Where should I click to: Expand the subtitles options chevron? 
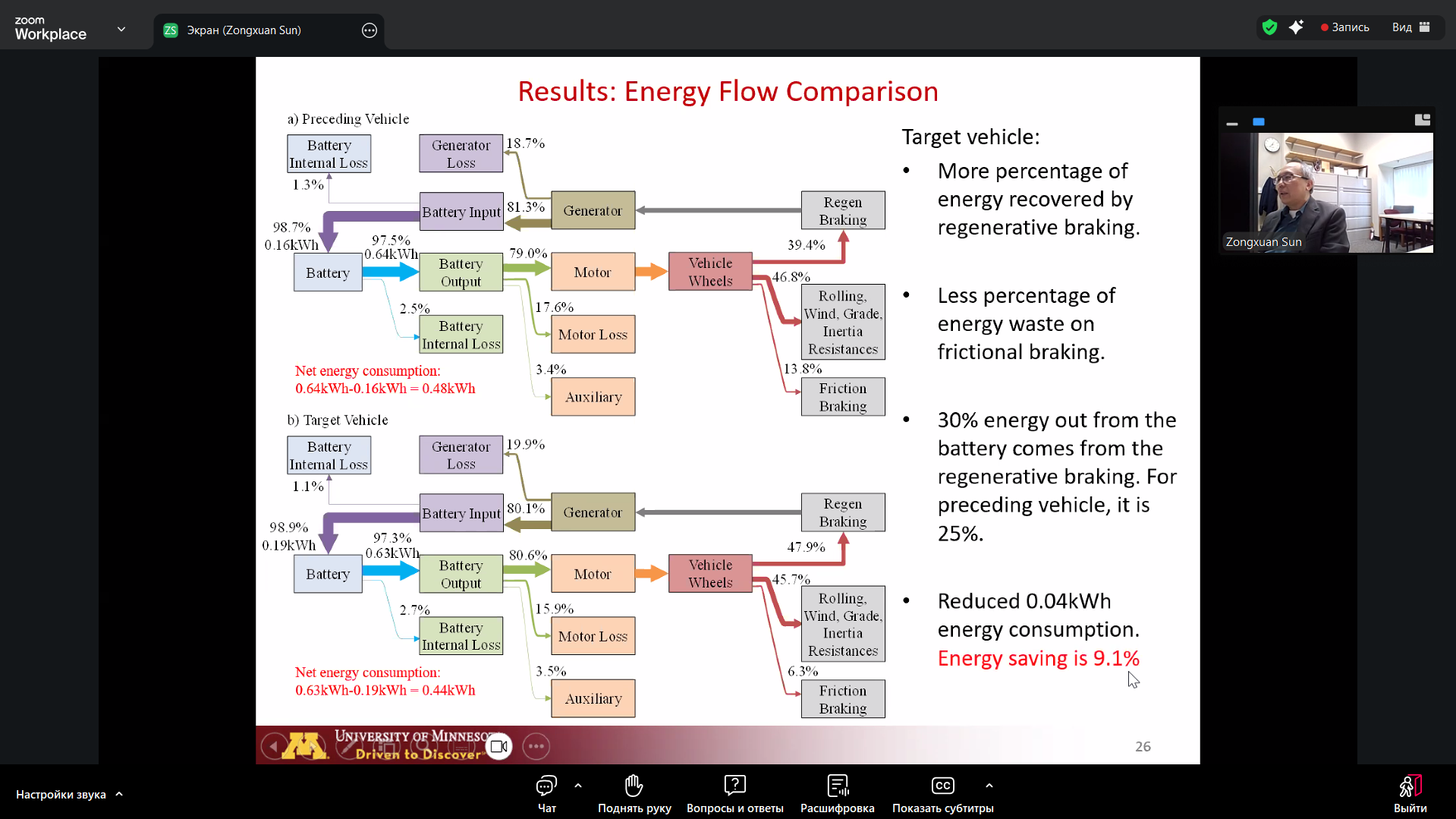(x=989, y=786)
